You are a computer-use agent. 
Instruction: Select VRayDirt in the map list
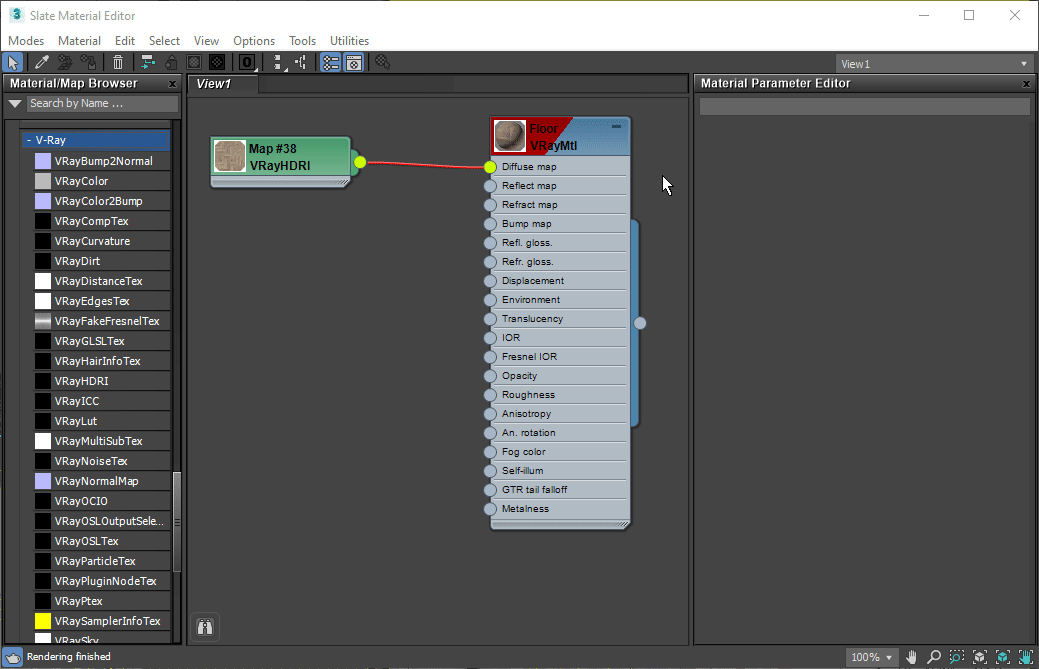(x=77, y=261)
